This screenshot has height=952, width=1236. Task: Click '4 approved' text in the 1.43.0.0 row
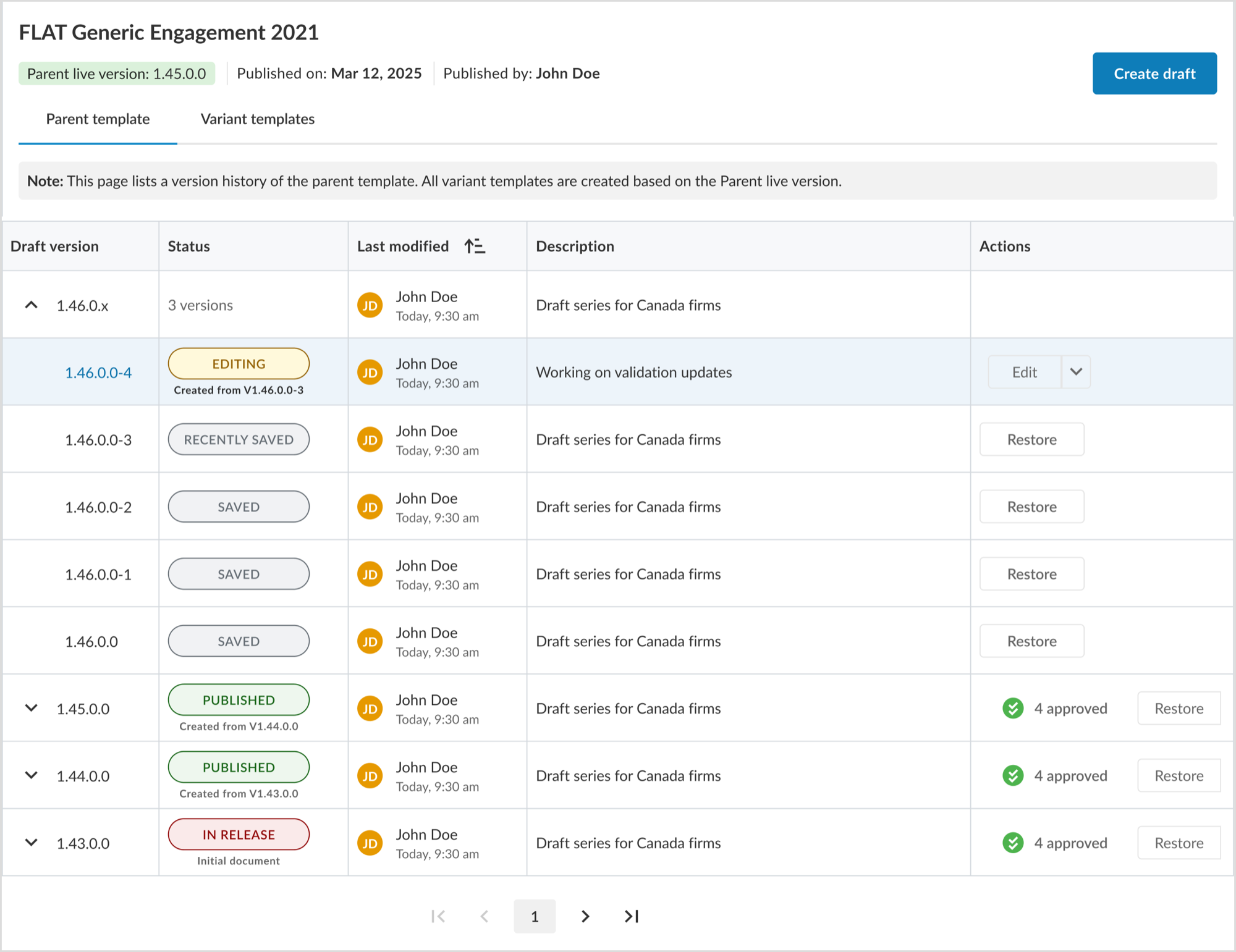coord(1071,843)
